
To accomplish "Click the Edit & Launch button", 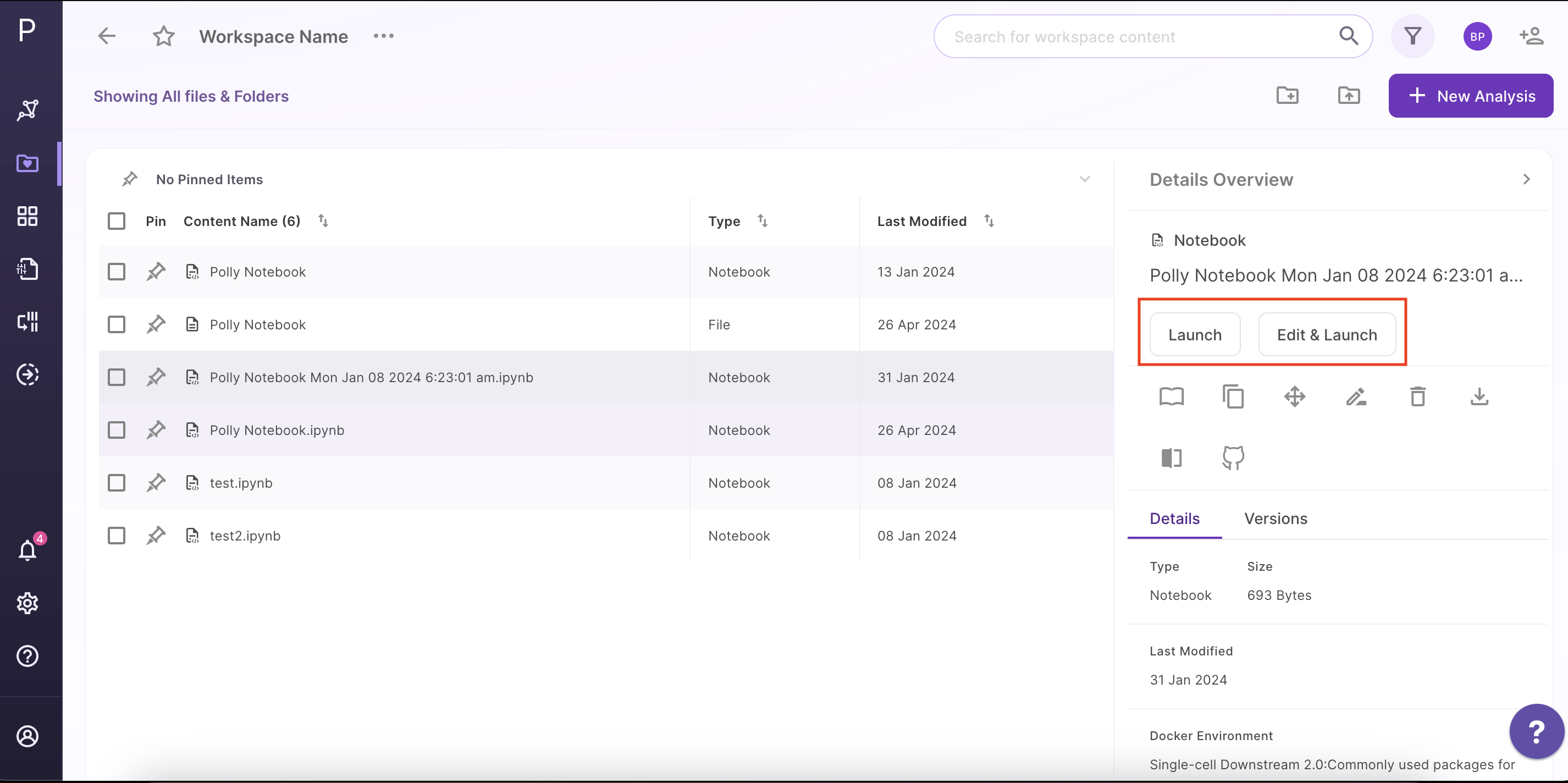I will pyautogui.click(x=1327, y=335).
